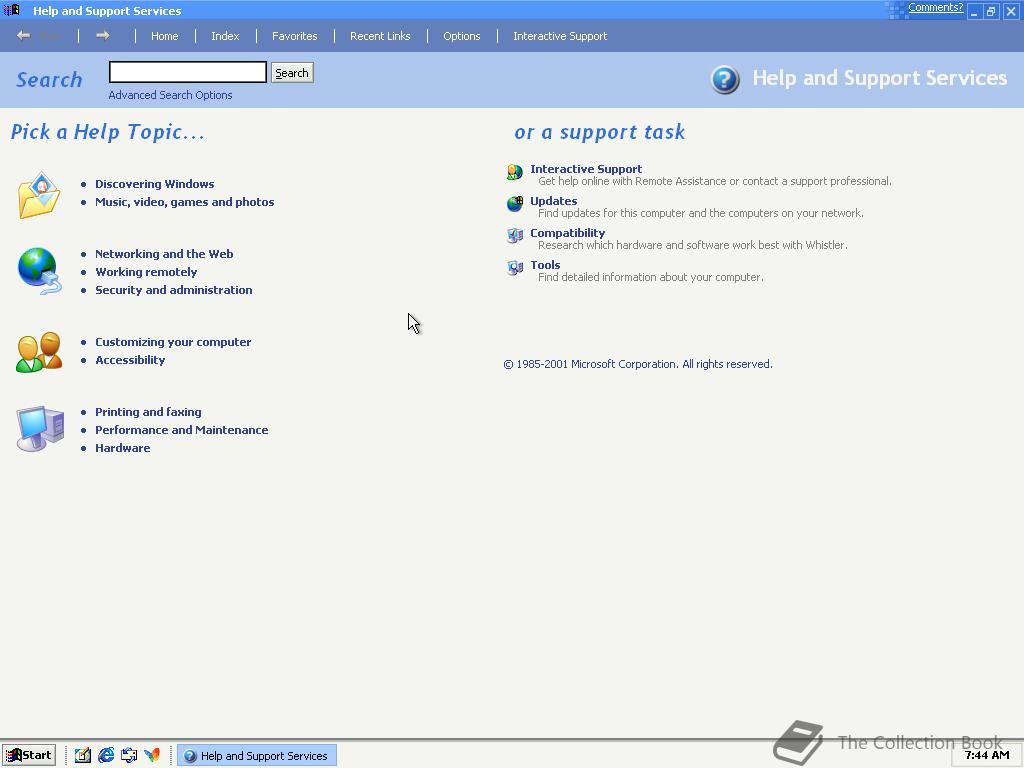Click the Search button
Image resolution: width=1024 pixels, height=768 pixels.
[x=292, y=72]
